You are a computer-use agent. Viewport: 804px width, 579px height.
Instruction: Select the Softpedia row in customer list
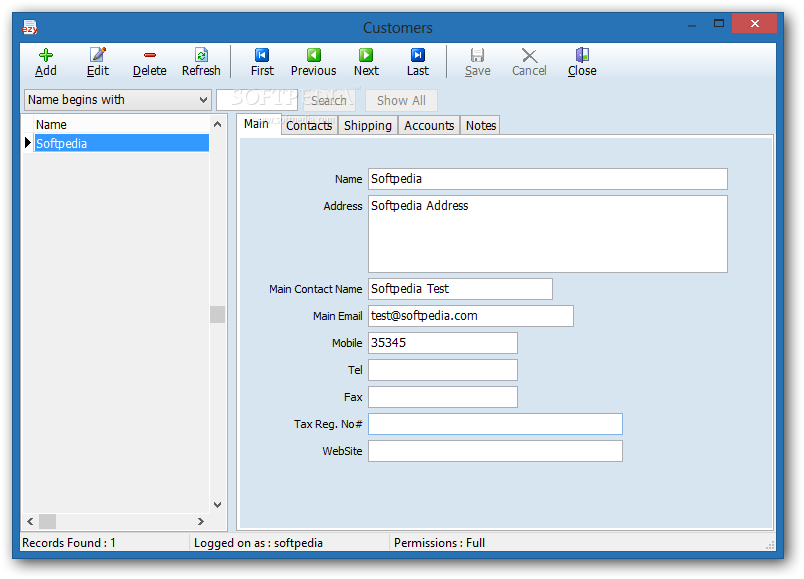pos(122,143)
